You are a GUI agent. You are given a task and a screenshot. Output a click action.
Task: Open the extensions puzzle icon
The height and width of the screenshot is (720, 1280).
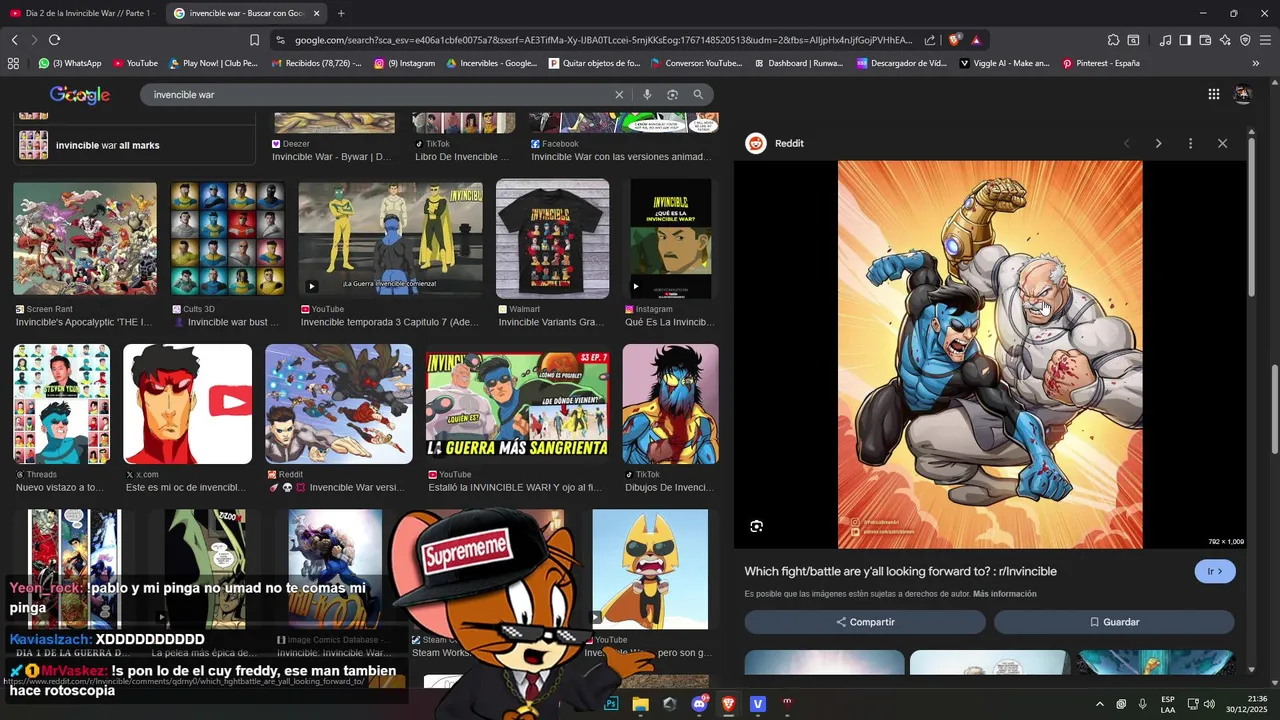click(x=1113, y=40)
